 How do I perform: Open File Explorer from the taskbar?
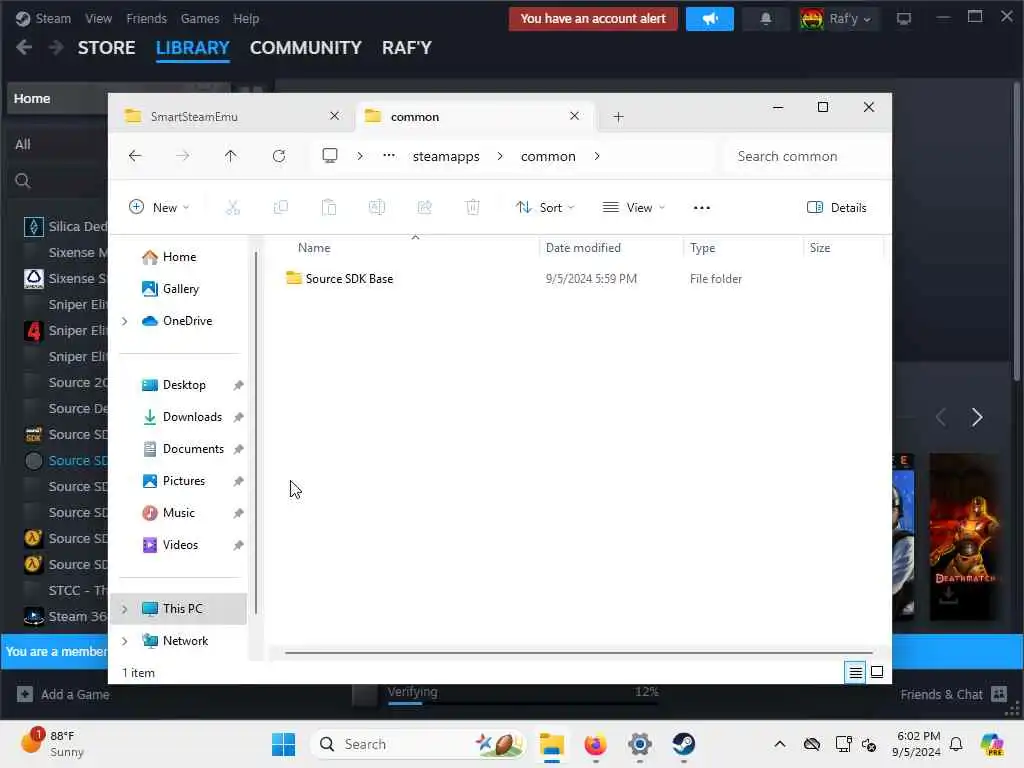click(552, 744)
